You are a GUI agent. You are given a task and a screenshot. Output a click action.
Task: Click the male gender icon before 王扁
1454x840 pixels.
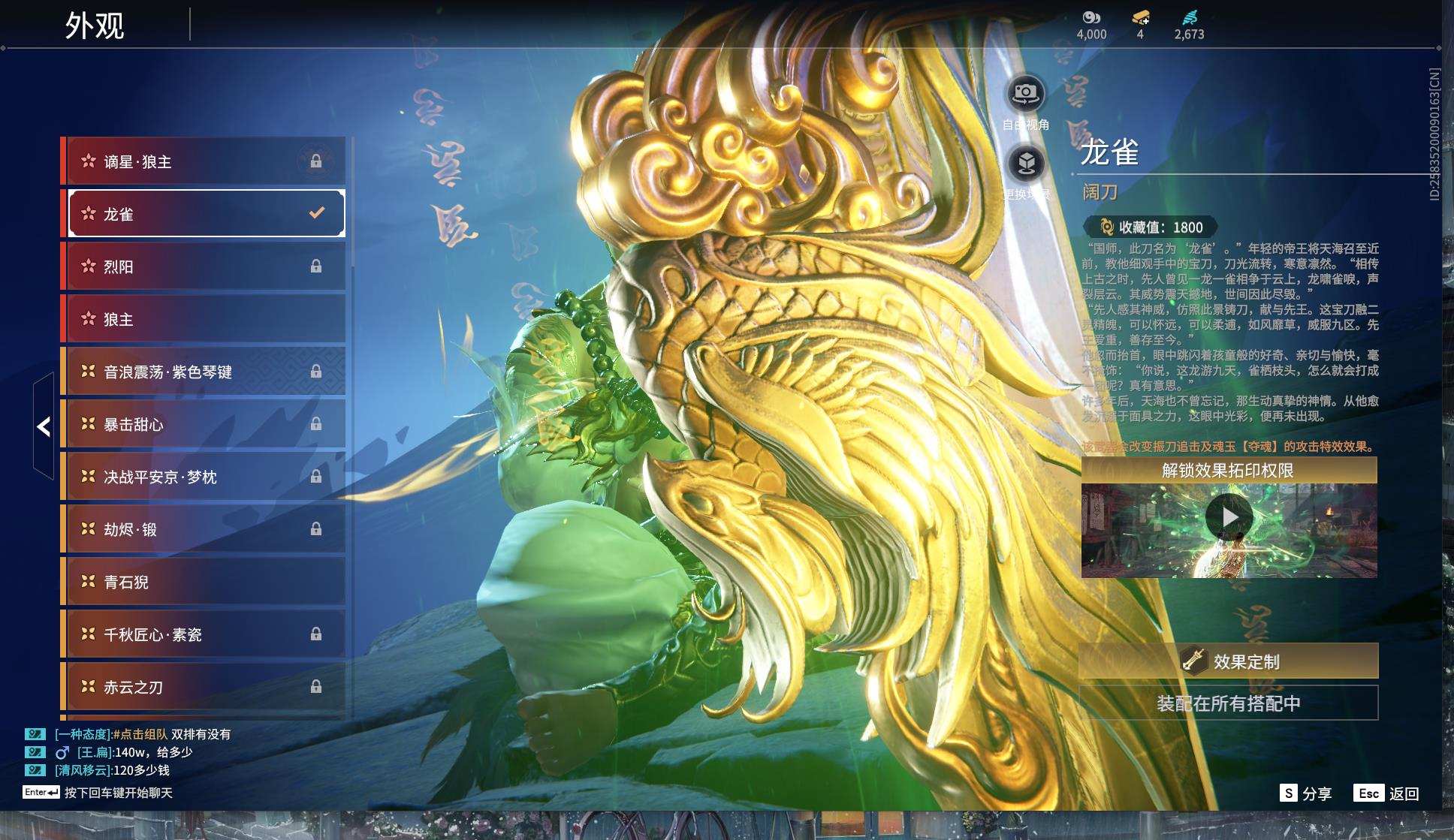click(x=62, y=752)
